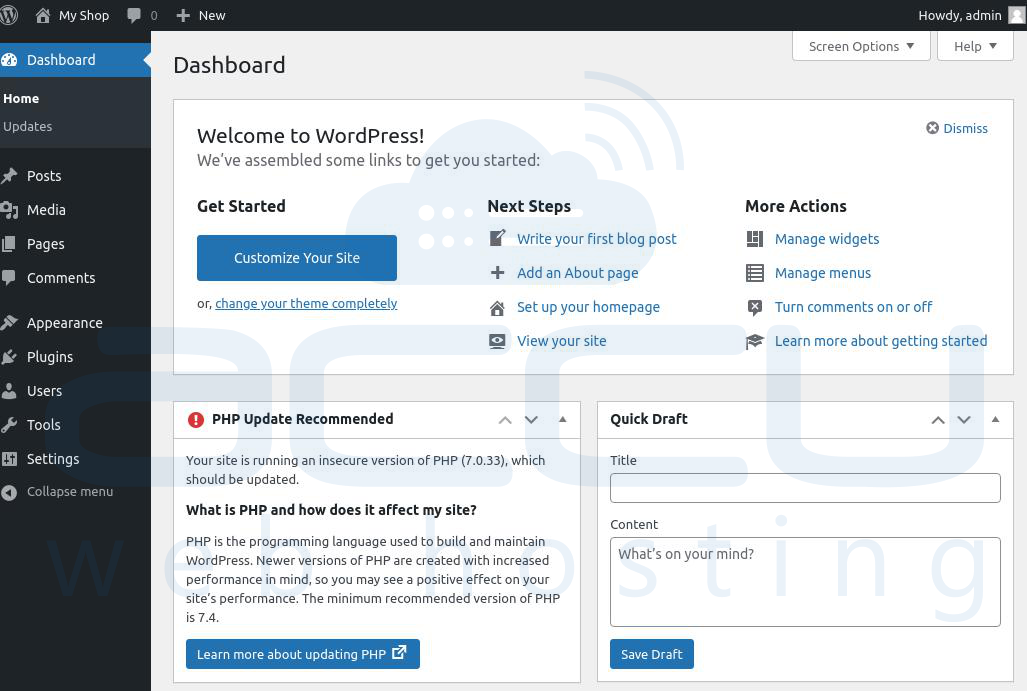Open the Help dropdown tab
This screenshot has width=1027, height=691.
click(x=975, y=47)
